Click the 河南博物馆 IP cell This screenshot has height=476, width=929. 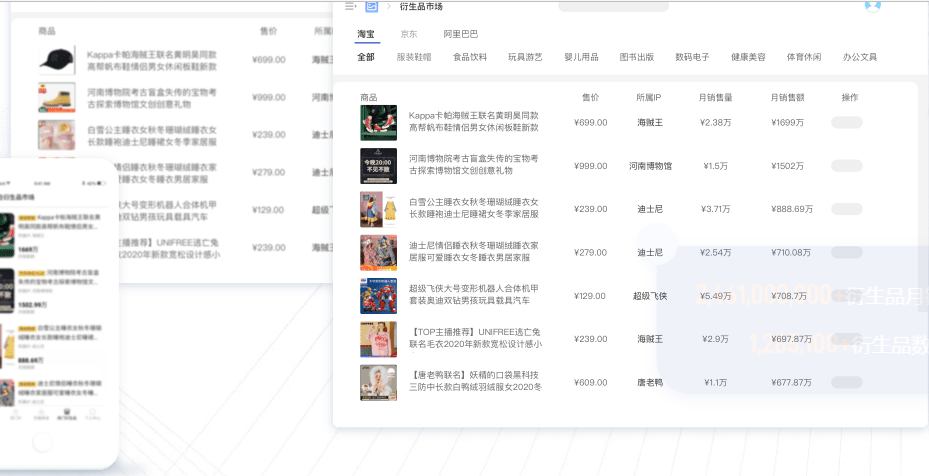point(650,166)
